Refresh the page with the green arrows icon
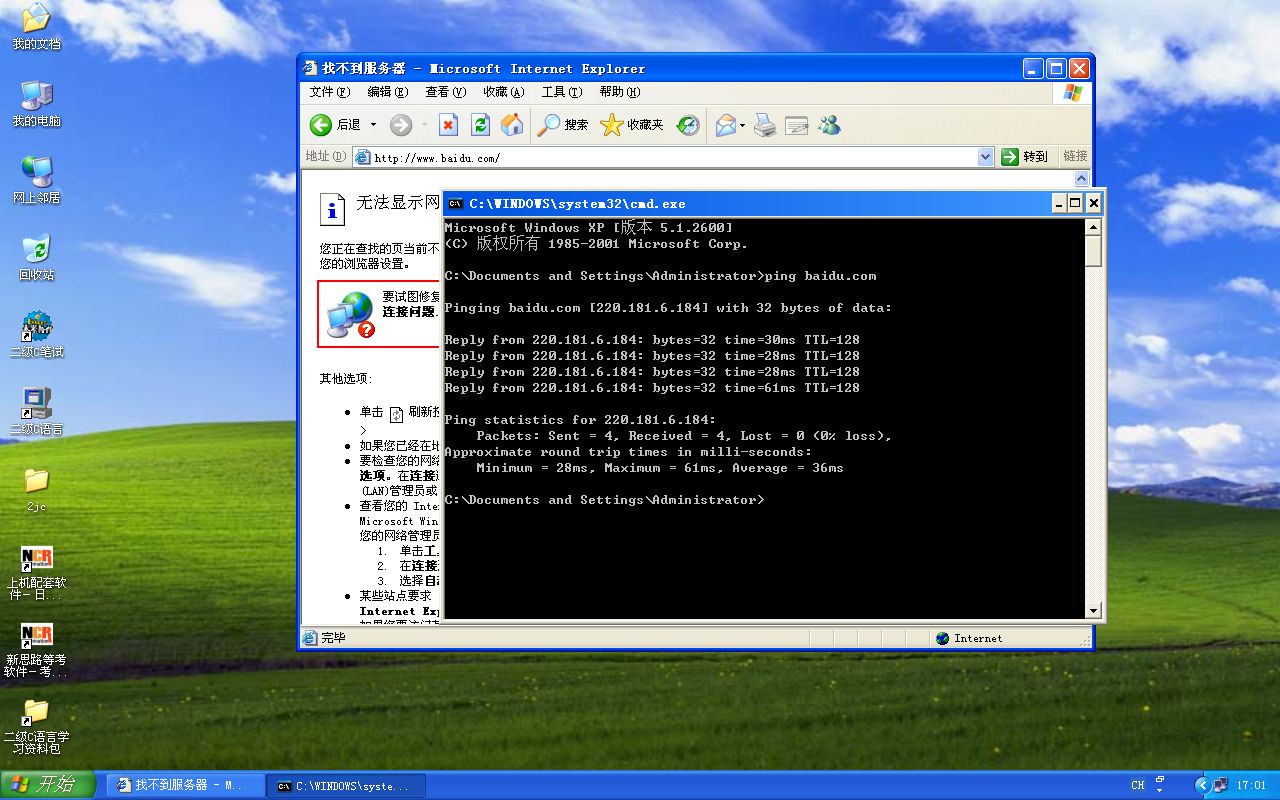The width and height of the screenshot is (1280, 800). (x=480, y=125)
